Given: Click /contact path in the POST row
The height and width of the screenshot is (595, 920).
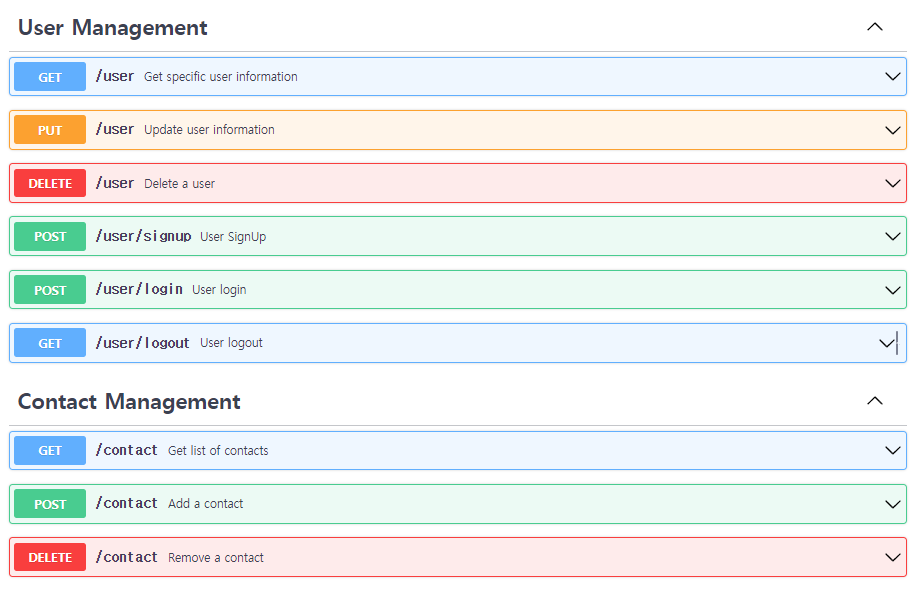Looking at the screenshot, I should click(127, 503).
